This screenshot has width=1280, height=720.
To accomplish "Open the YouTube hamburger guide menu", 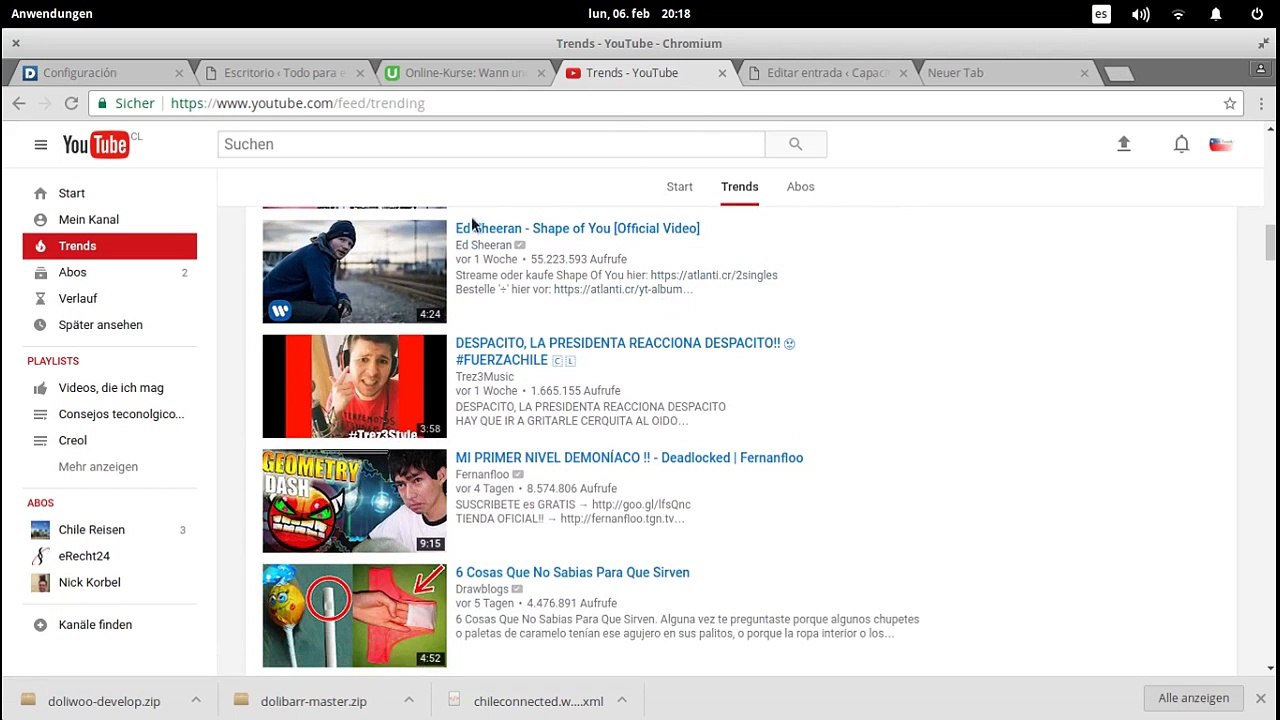I will point(40,145).
